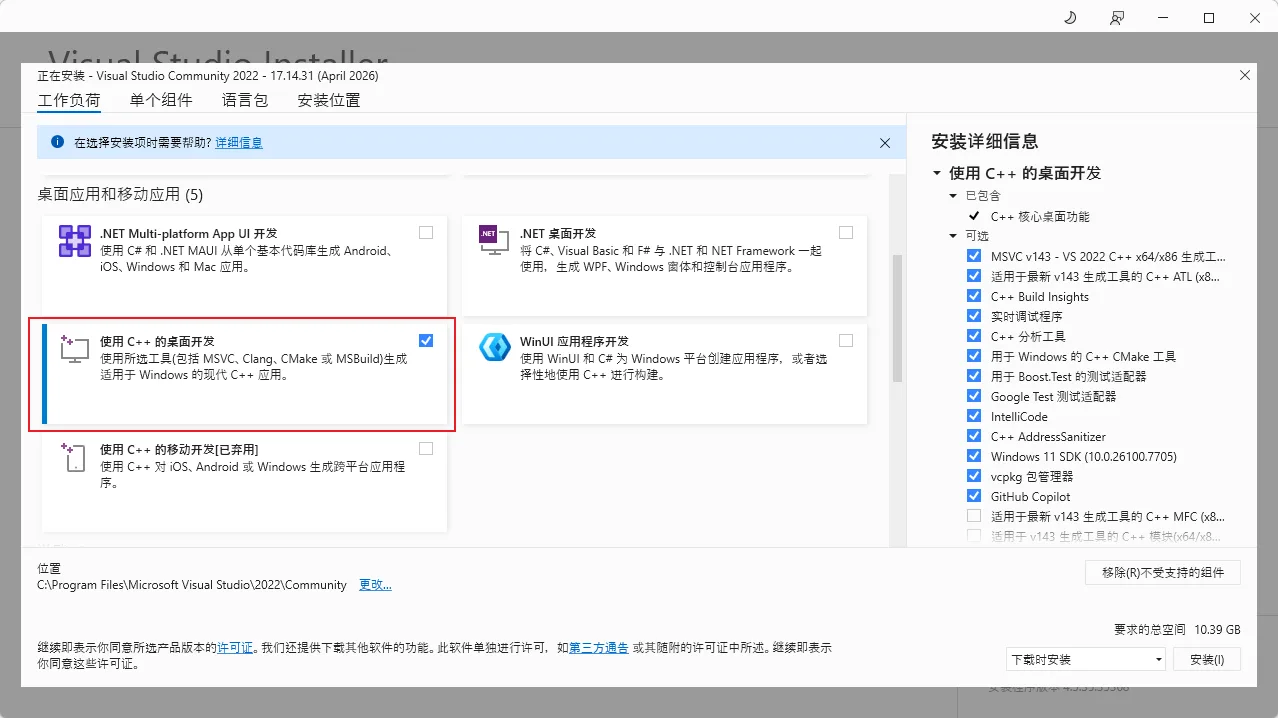The height and width of the screenshot is (718, 1278).
Task: Click the 使用 C++ 的桌面开发 workload icon
Action: point(75,349)
